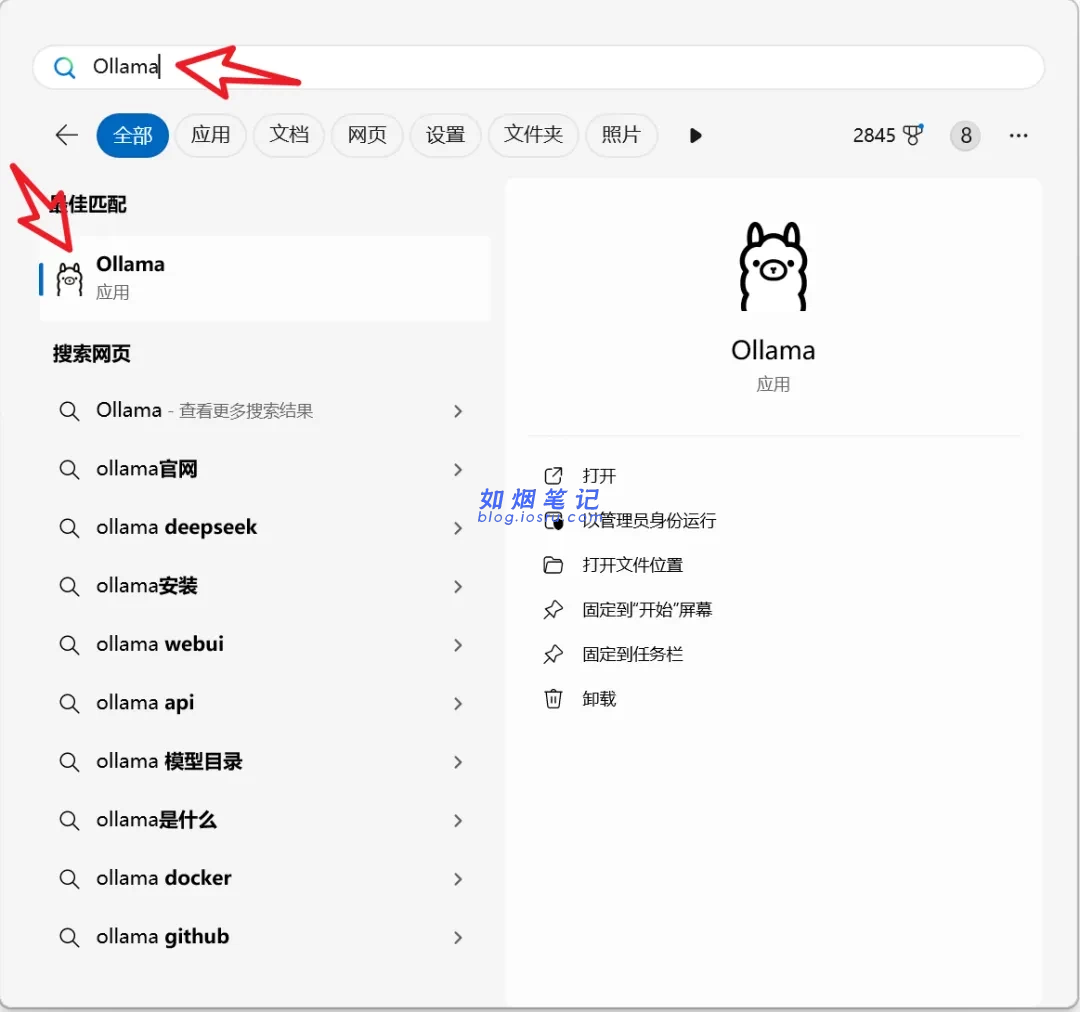Image resolution: width=1080 pixels, height=1012 pixels.
Task: Click search icon beside ollama 模型目录
Action: (x=69, y=762)
